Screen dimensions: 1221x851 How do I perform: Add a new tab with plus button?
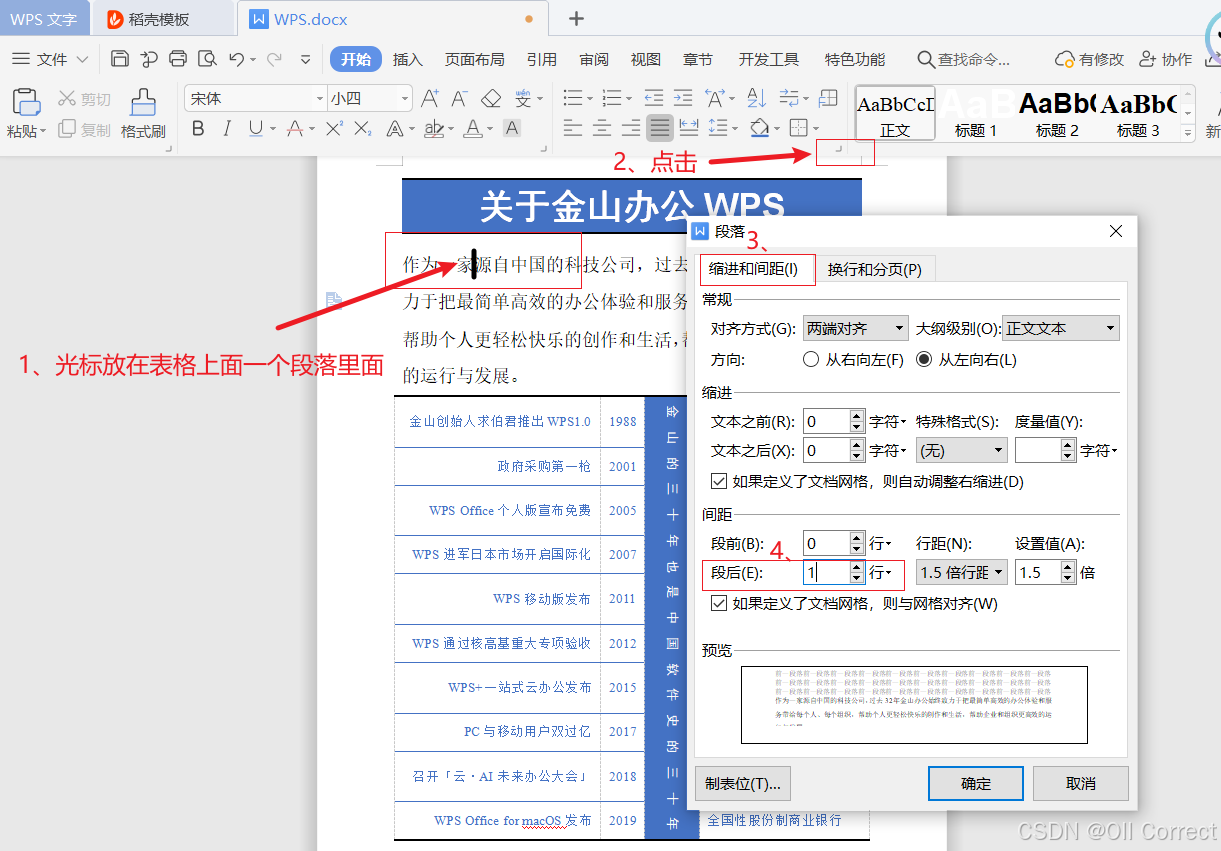pyautogui.click(x=576, y=19)
